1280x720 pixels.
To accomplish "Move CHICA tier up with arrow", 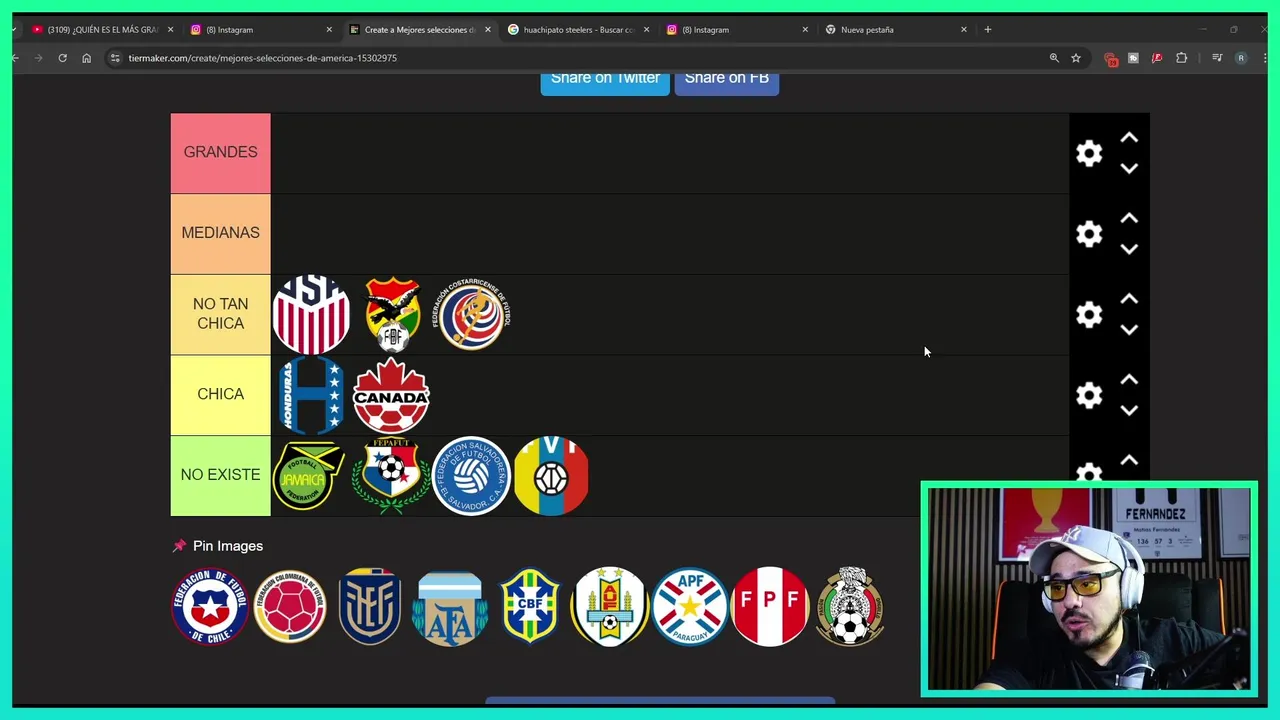I will [x=1129, y=381].
